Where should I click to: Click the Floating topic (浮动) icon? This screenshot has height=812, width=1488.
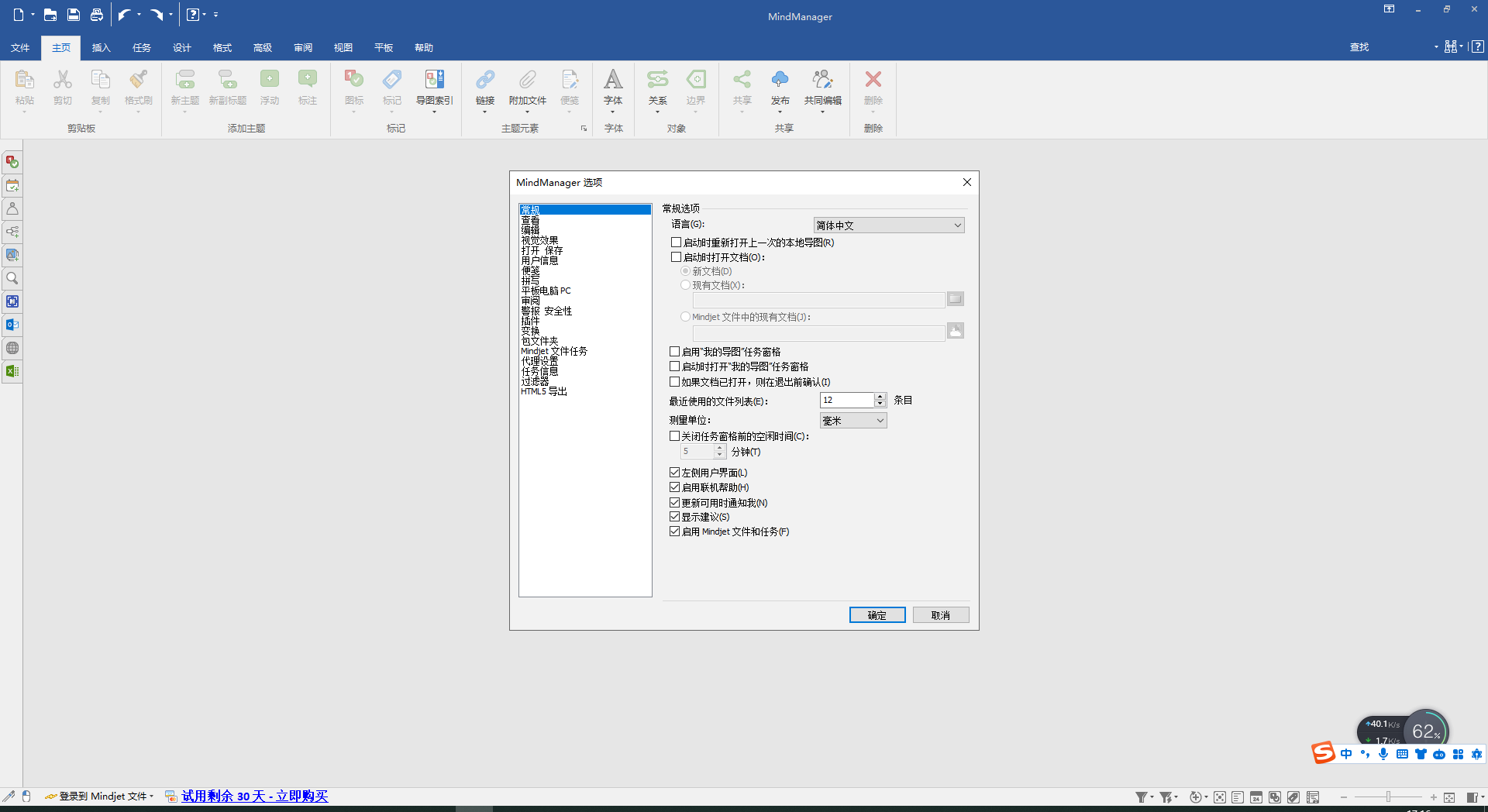coord(270,80)
